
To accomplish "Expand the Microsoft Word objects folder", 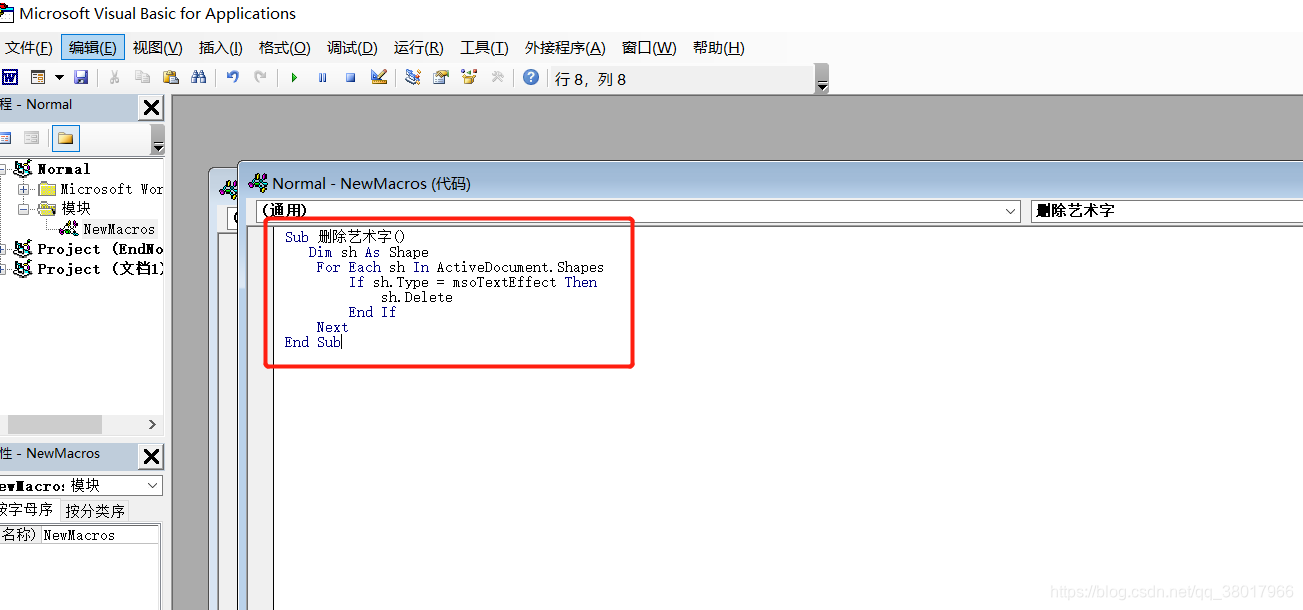I will (x=24, y=189).
